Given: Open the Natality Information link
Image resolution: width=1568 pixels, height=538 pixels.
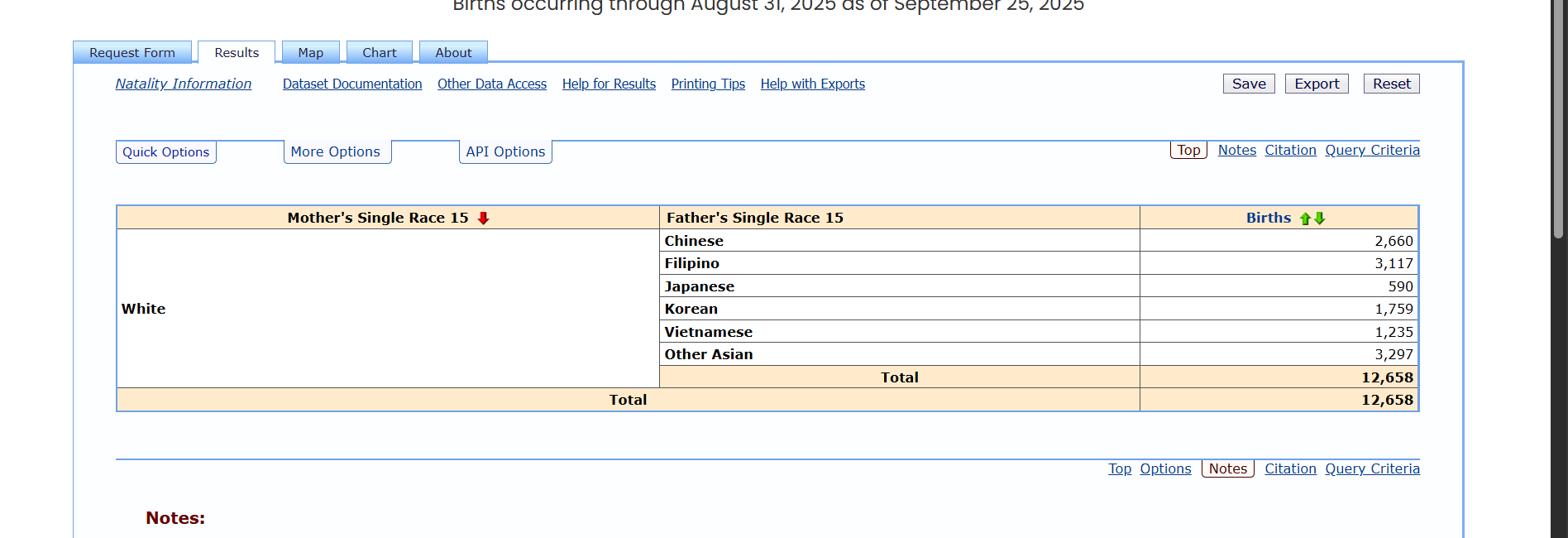Looking at the screenshot, I should (184, 84).
